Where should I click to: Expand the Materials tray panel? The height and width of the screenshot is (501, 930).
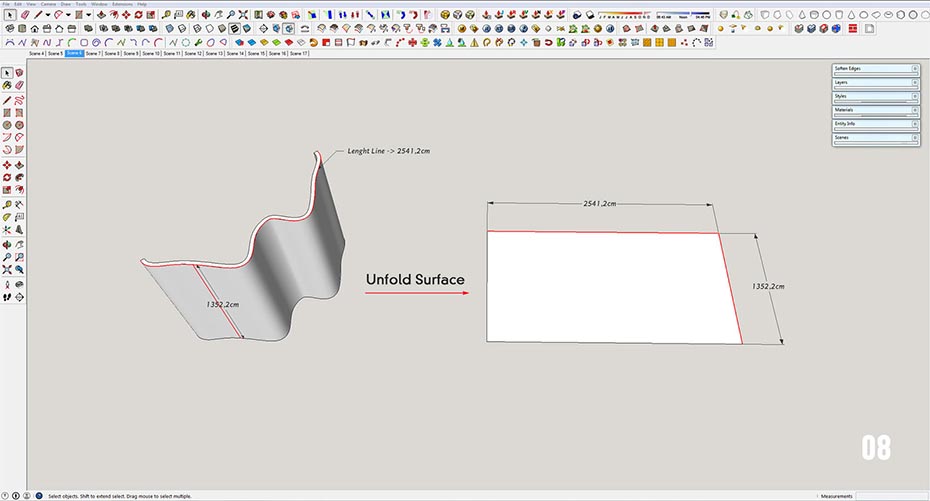875,110
